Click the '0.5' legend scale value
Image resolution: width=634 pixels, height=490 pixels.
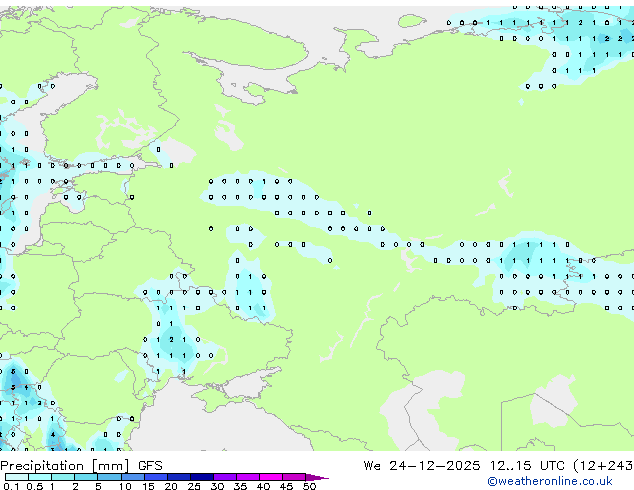tap(35, 486)
